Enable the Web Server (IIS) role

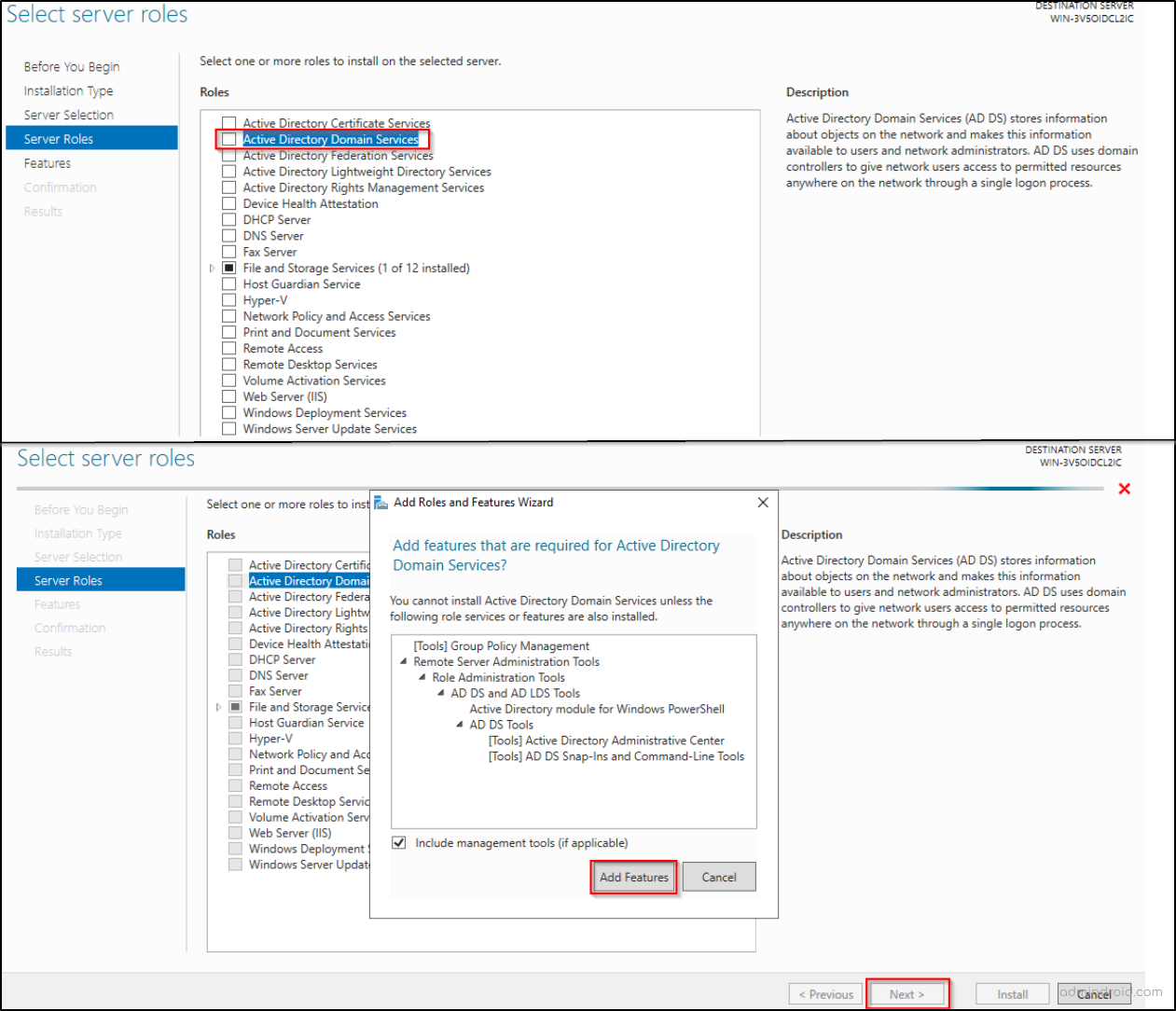[228, 395]
